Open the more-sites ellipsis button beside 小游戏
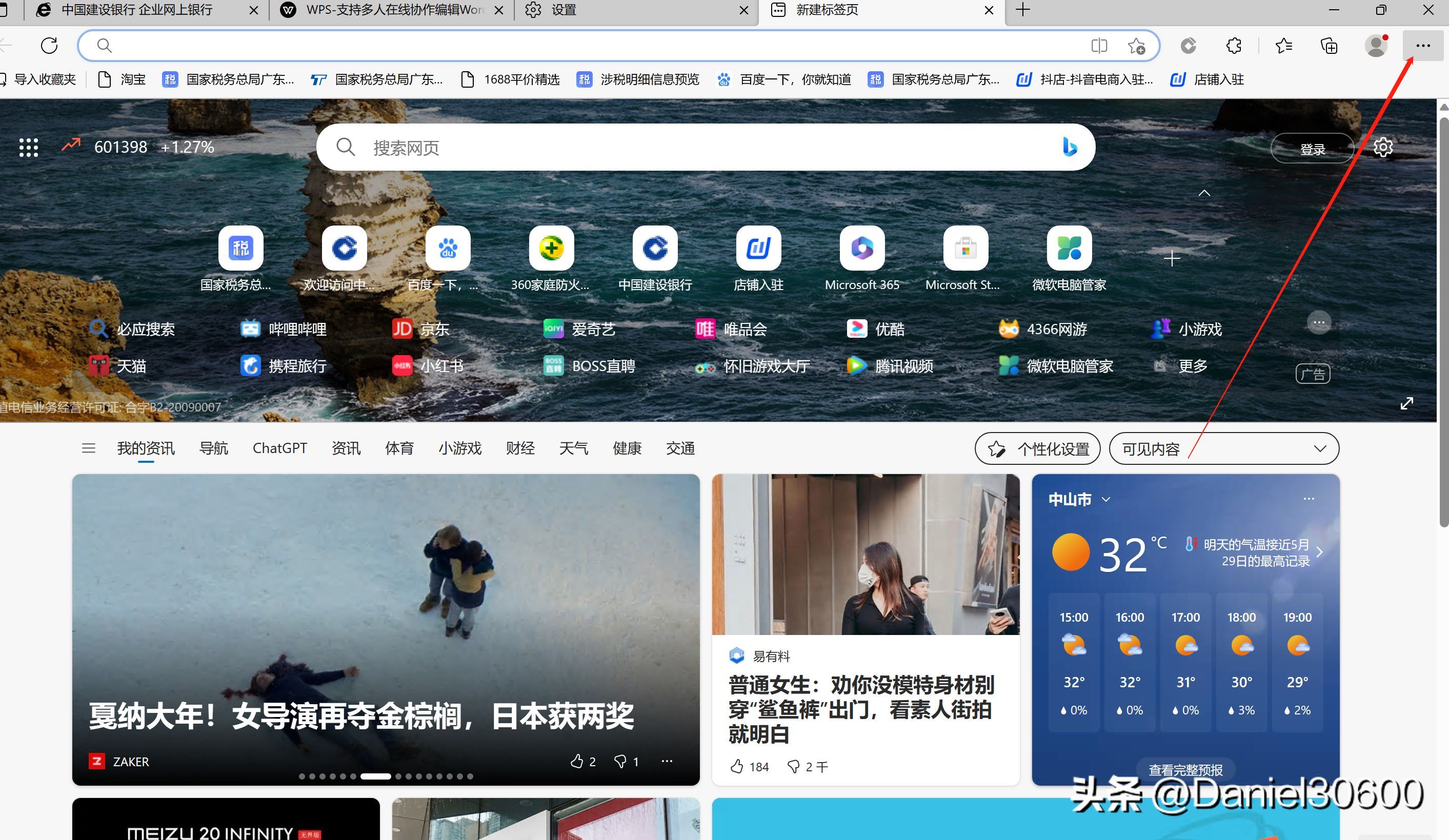Viewport: 1449px width, 840px height. 1319,323
